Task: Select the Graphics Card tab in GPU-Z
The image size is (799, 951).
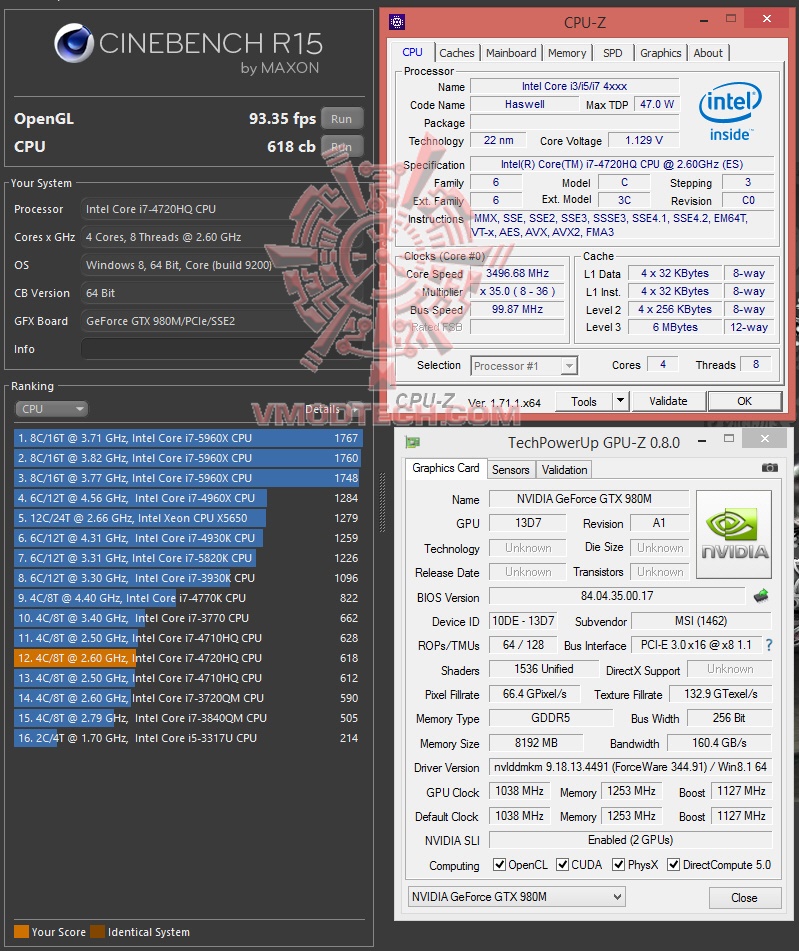Action: tap(445, 468)
